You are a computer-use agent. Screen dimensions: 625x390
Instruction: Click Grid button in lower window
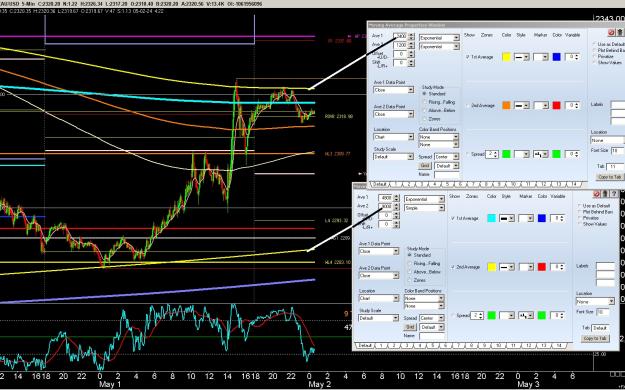[410, 327]
